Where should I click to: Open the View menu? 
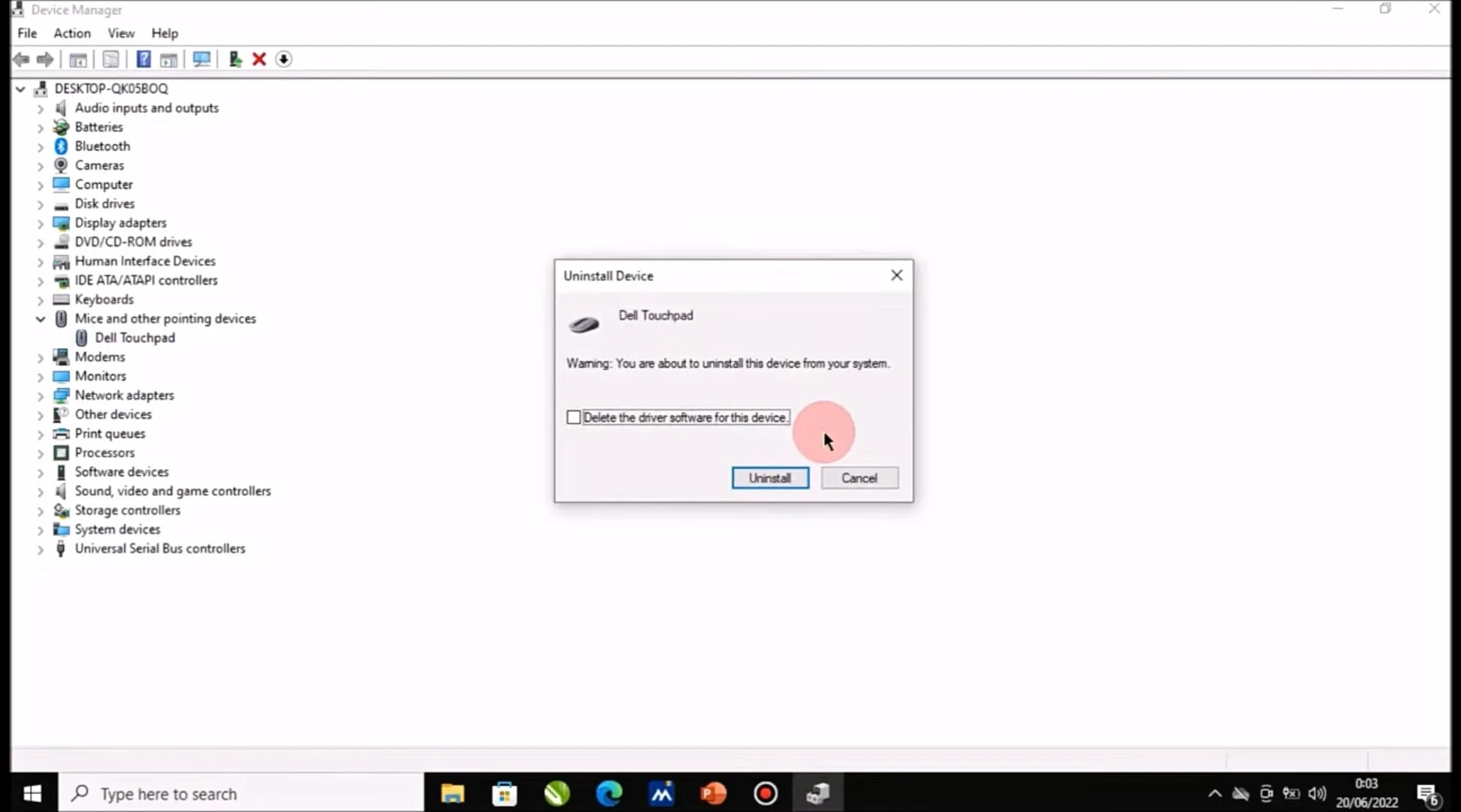pyautogui.click(x=121, y=33)
